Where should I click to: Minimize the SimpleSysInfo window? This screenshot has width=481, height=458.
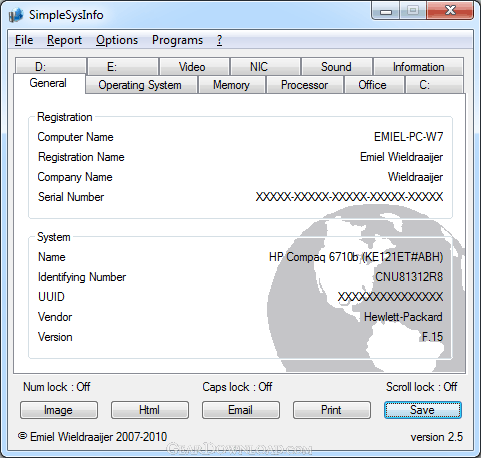click(386, 11)
